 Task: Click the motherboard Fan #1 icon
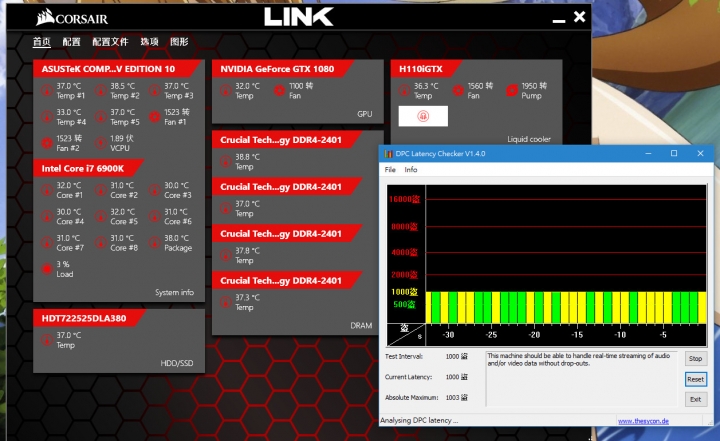click(155, 117)
